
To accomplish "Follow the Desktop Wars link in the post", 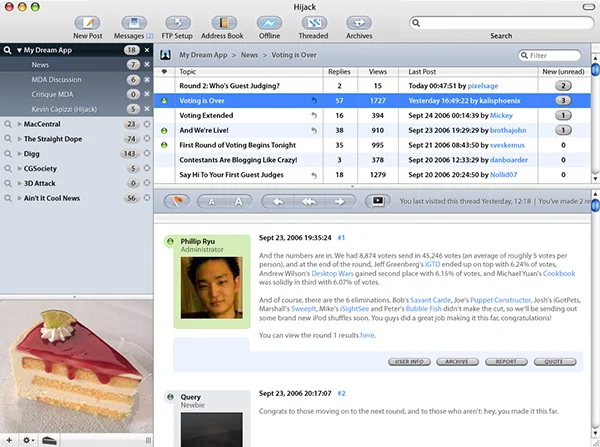I will coord(333,274).
